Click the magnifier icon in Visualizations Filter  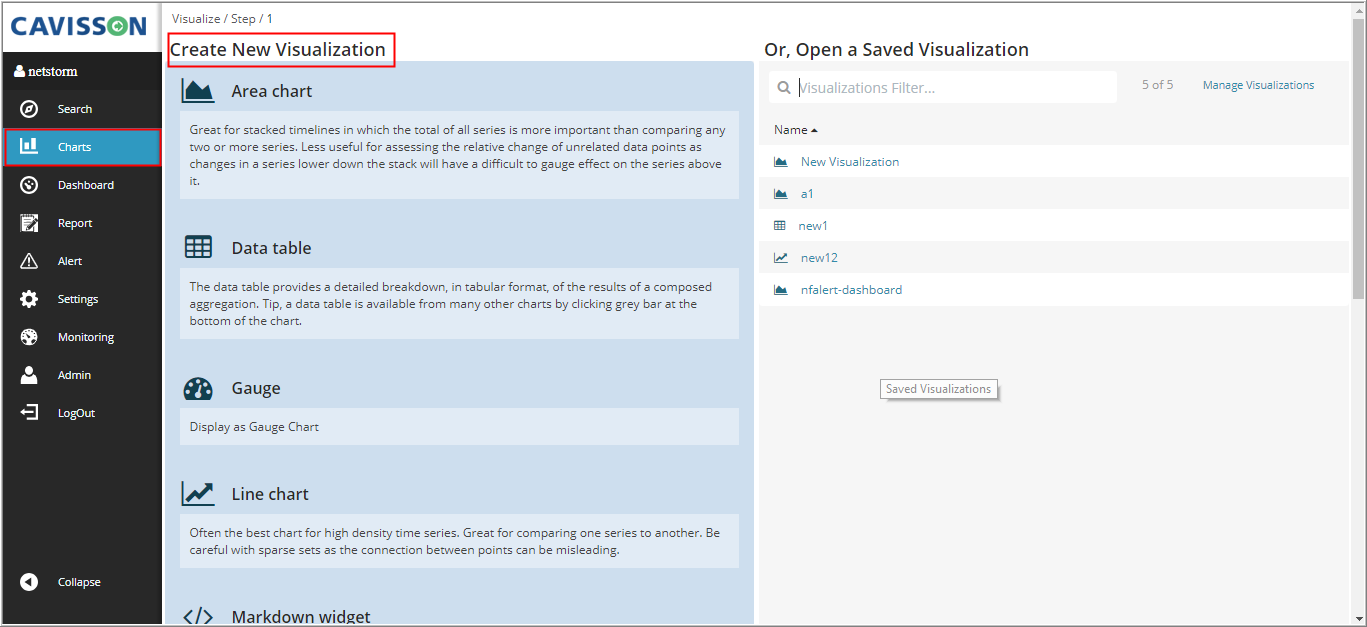coord(784,88)
